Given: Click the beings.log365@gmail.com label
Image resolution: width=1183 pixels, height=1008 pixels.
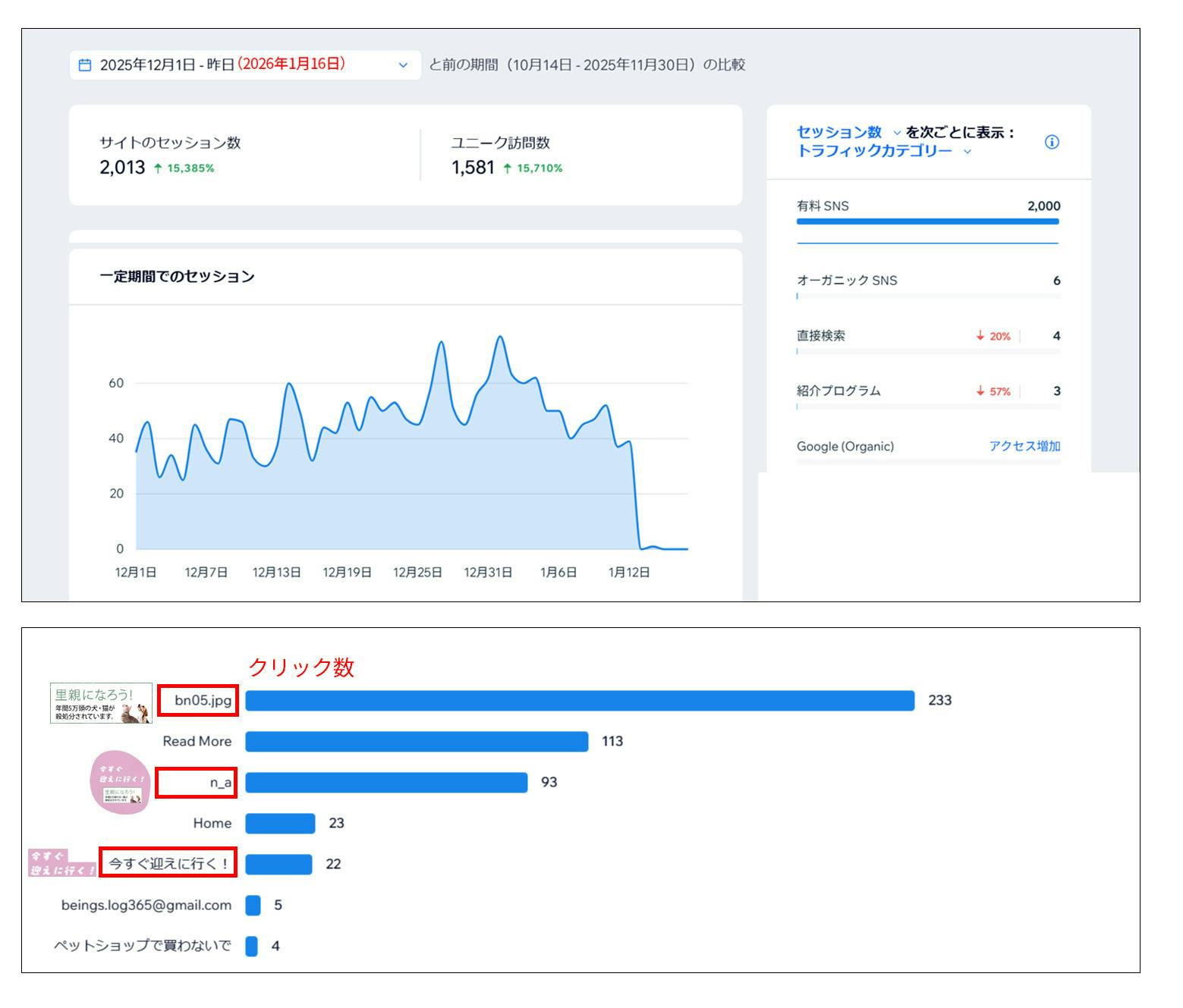Looking at the screenshot, I should coord(146,905).
